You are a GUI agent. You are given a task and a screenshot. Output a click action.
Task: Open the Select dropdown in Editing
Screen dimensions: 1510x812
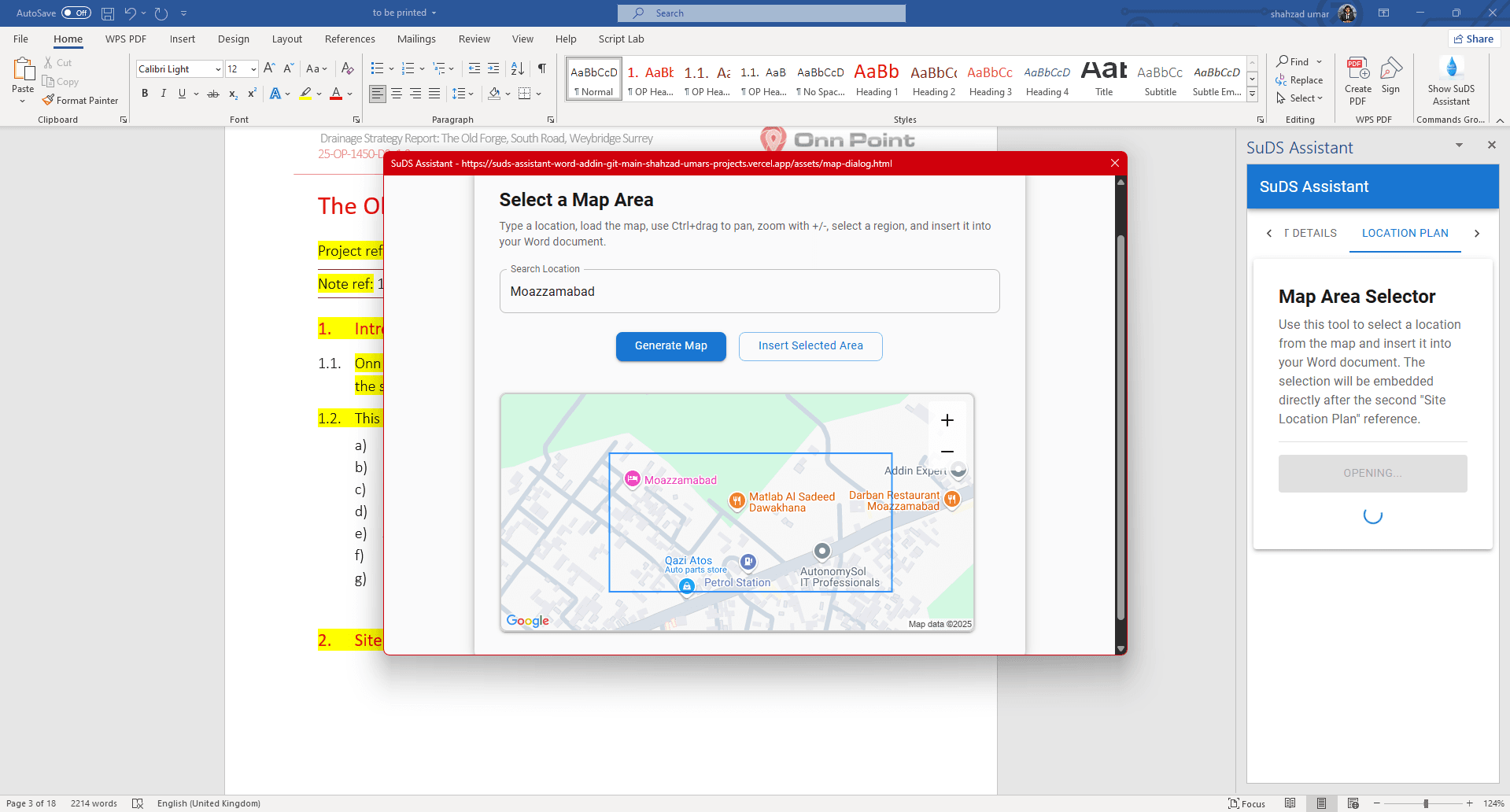(1300, 98)
